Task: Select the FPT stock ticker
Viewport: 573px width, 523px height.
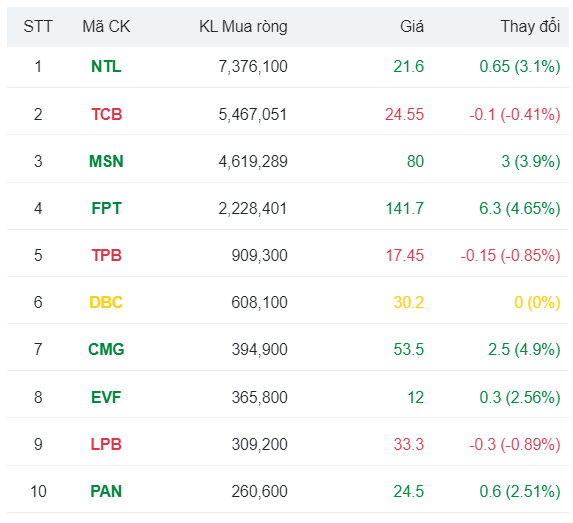Action: tap(106, 208)
